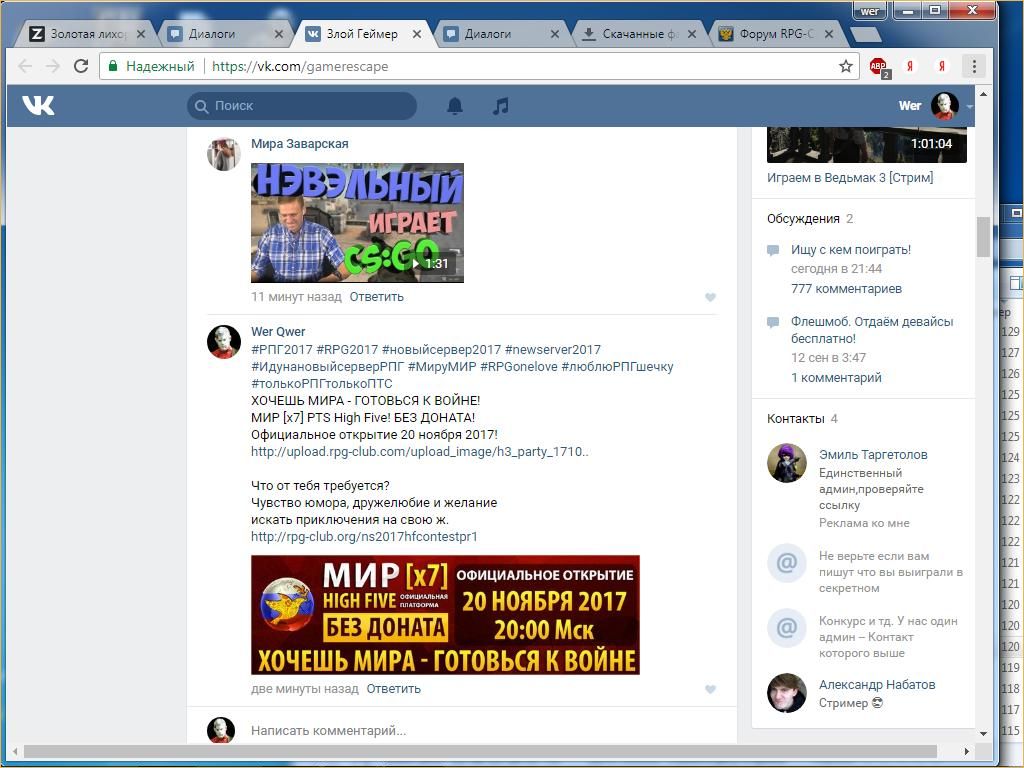Close the Скачанные файлы tab

click(x=692, y=34)
